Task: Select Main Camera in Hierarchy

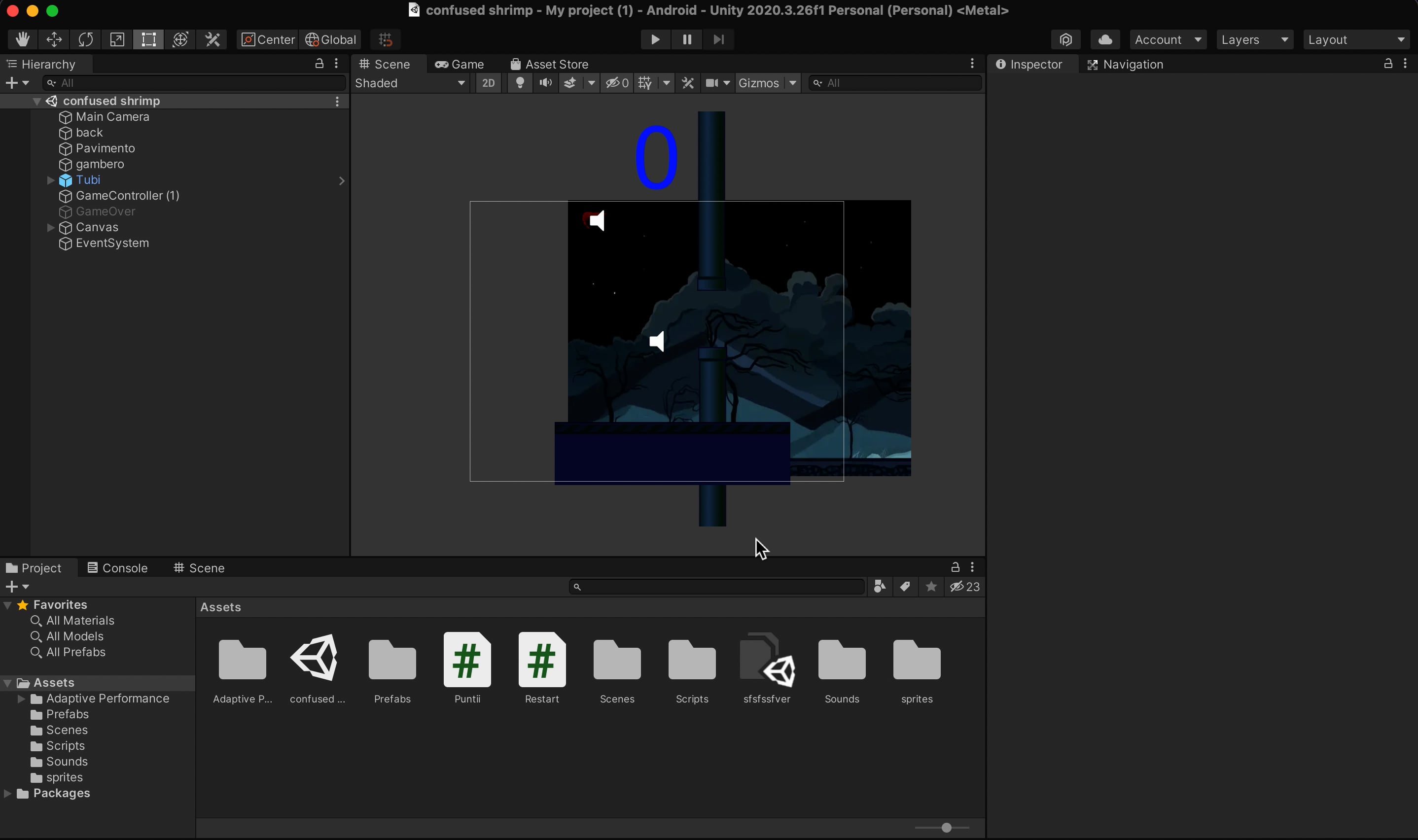Action: (112, 117)
